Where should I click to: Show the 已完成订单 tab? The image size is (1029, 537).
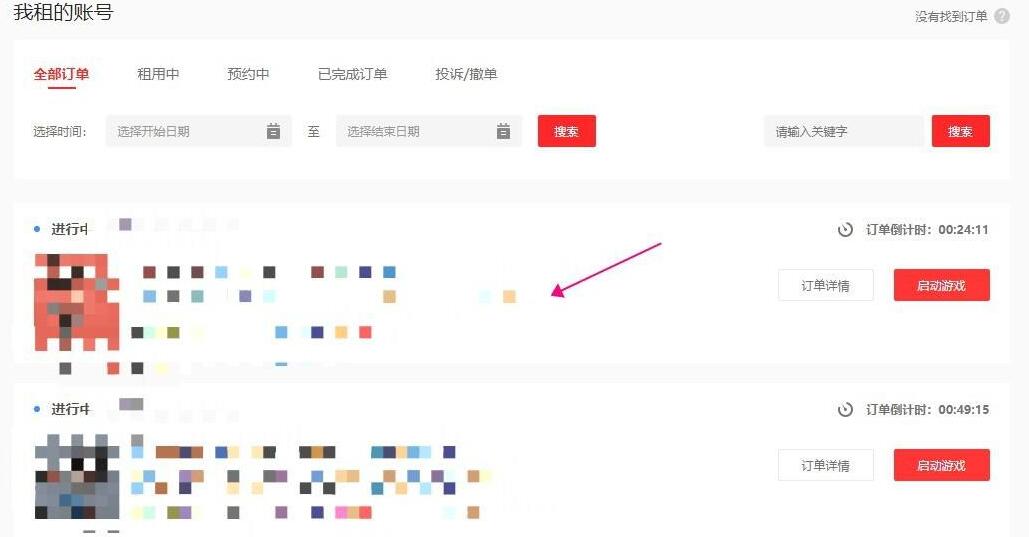[x=352, y=74]
